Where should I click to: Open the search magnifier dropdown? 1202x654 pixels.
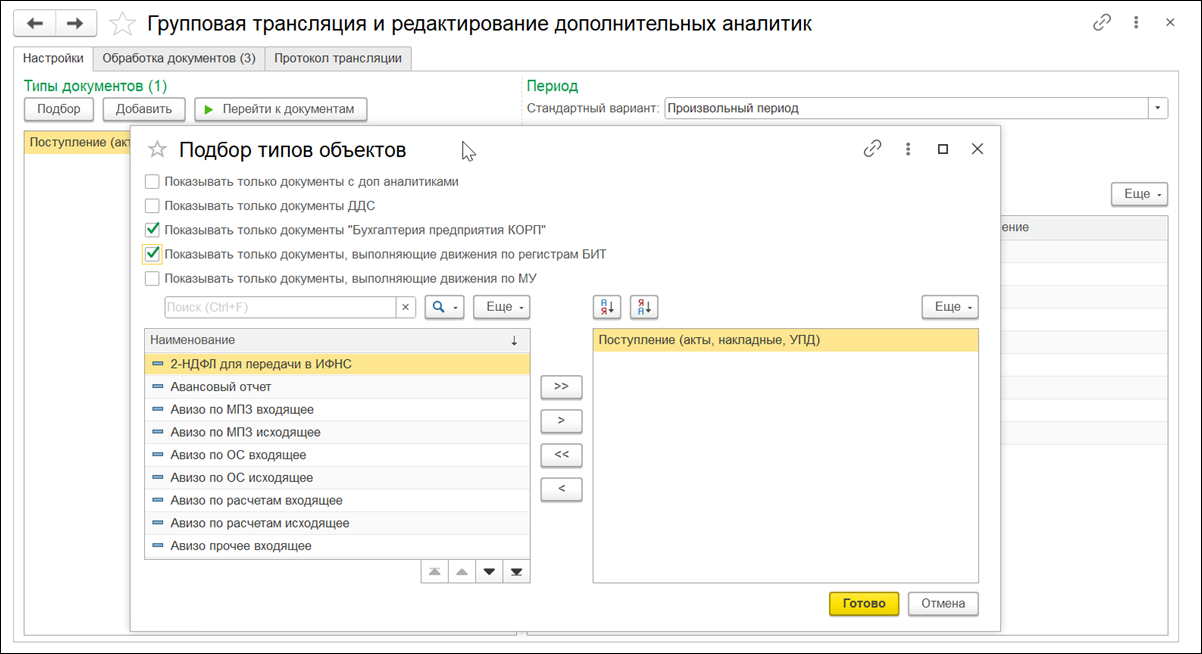445,307
